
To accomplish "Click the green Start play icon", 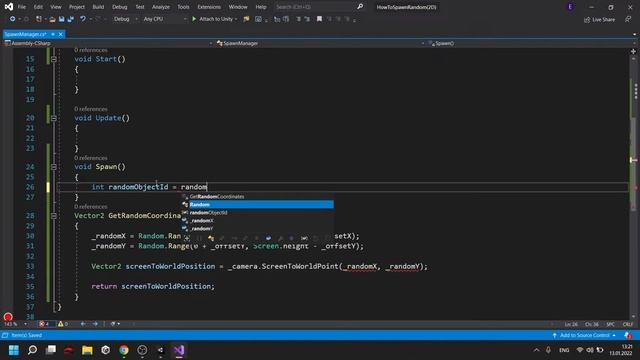I will coord(194,19).
